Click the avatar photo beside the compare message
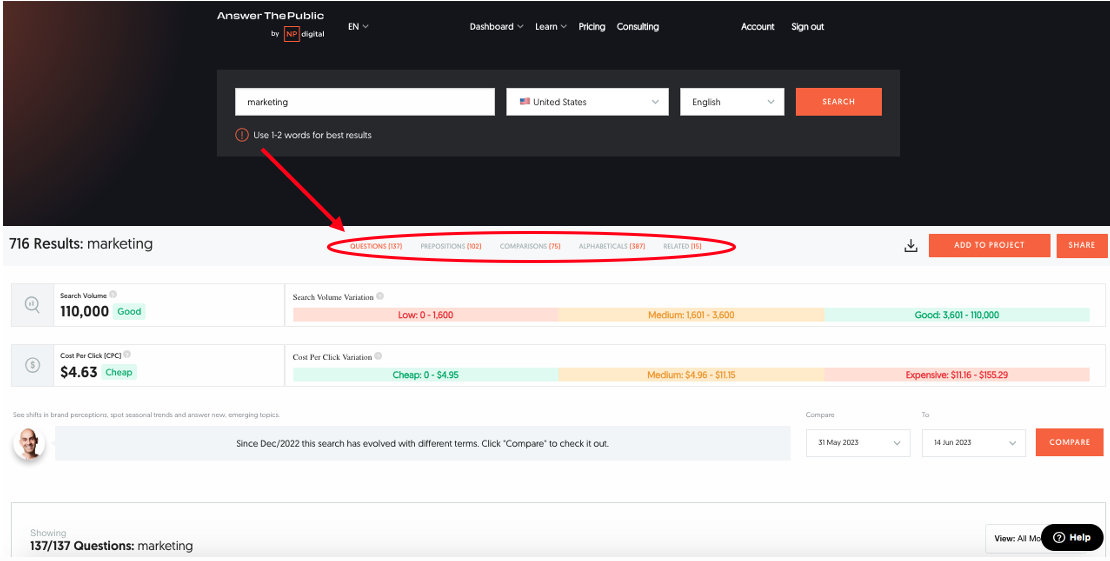Screen dimensions: 1110x561 click(30, 444)
